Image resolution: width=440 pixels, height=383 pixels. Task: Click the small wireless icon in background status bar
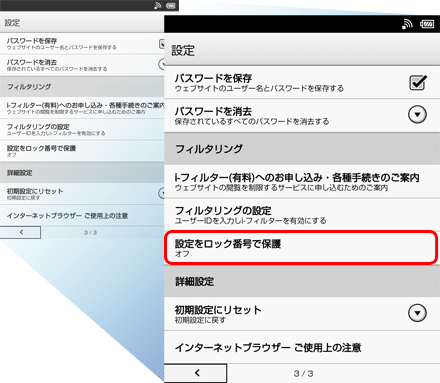click(158, 5)
